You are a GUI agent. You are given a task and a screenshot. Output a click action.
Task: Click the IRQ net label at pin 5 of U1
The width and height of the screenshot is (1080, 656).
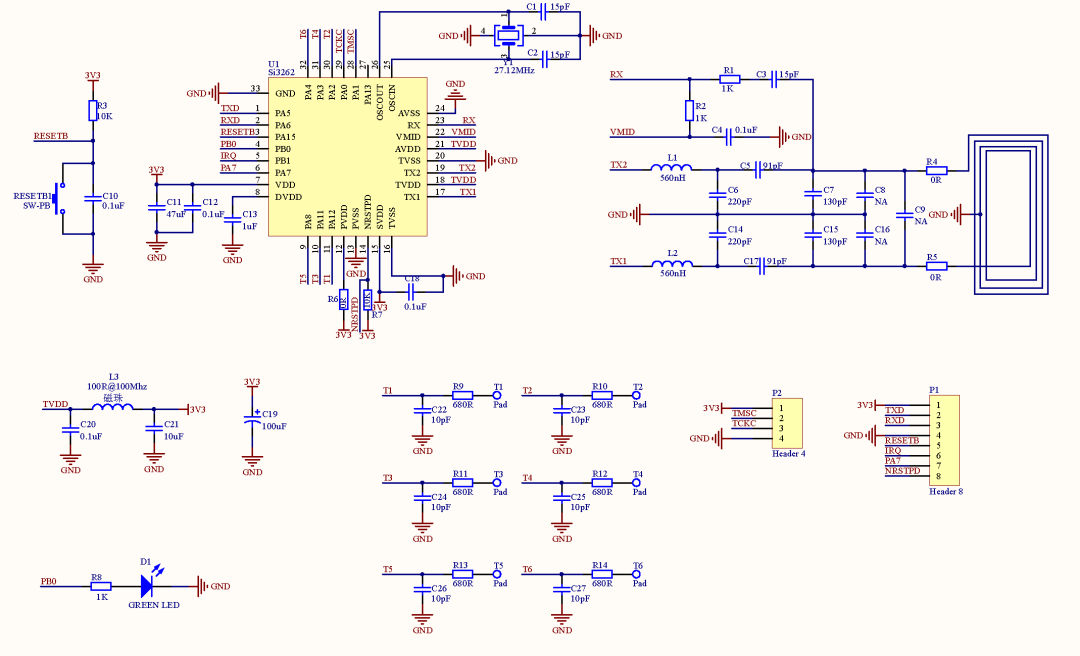click(x=228, y=156)
